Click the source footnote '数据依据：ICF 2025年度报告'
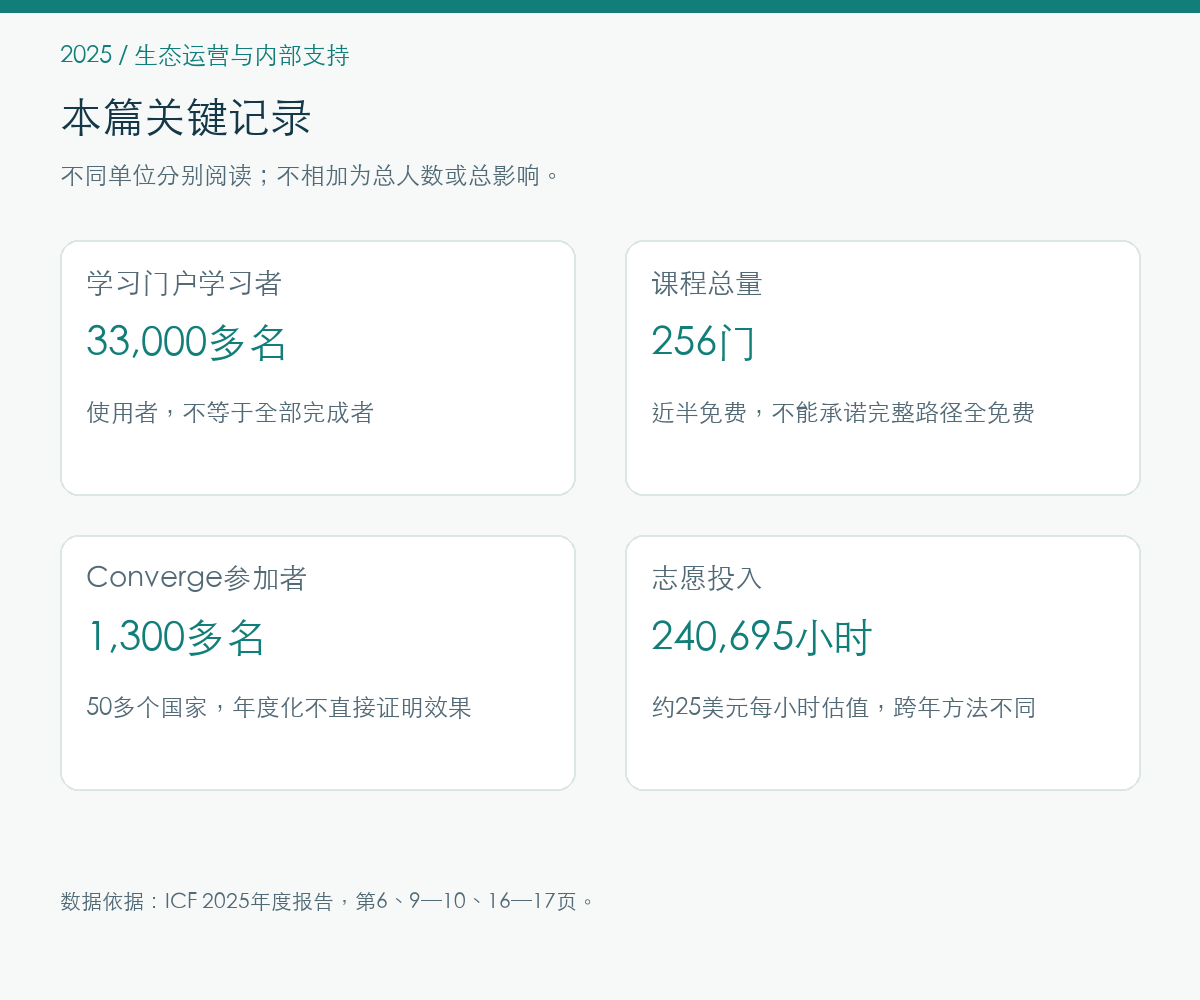The width and height of the screenshot is (1200, 1000). tap(197, 901)
